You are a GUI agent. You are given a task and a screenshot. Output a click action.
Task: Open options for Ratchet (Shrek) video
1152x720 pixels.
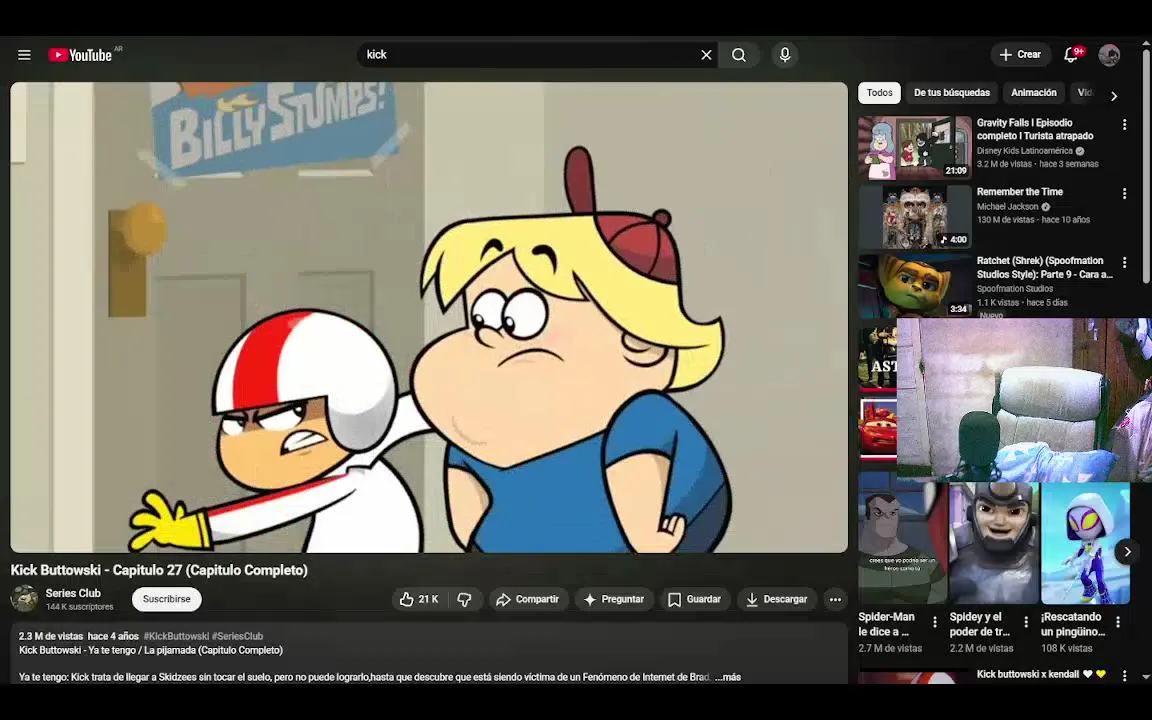click(1124, 262)
